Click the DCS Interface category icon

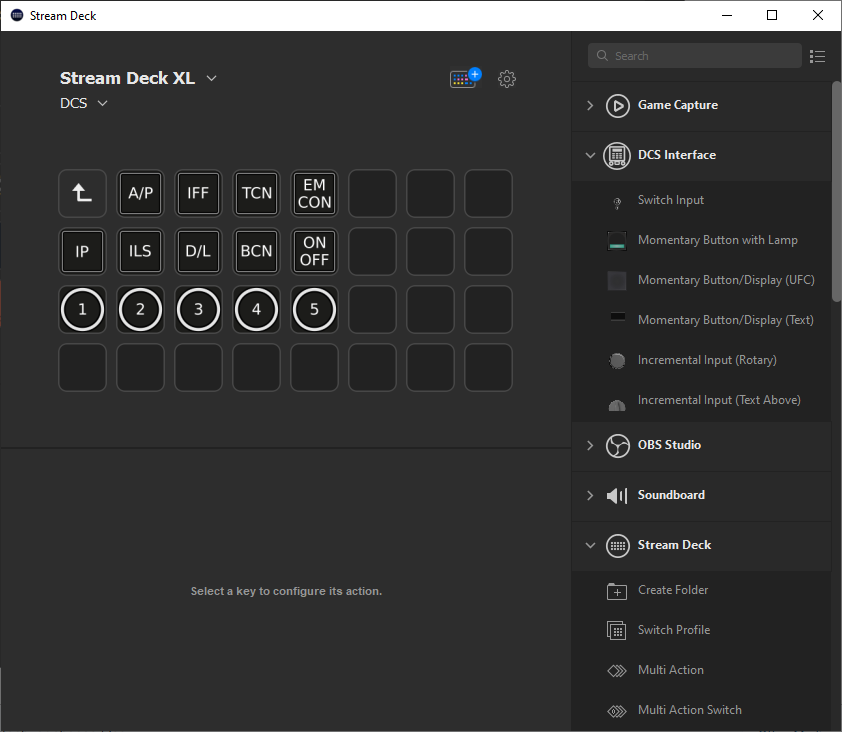click(617, 156)
